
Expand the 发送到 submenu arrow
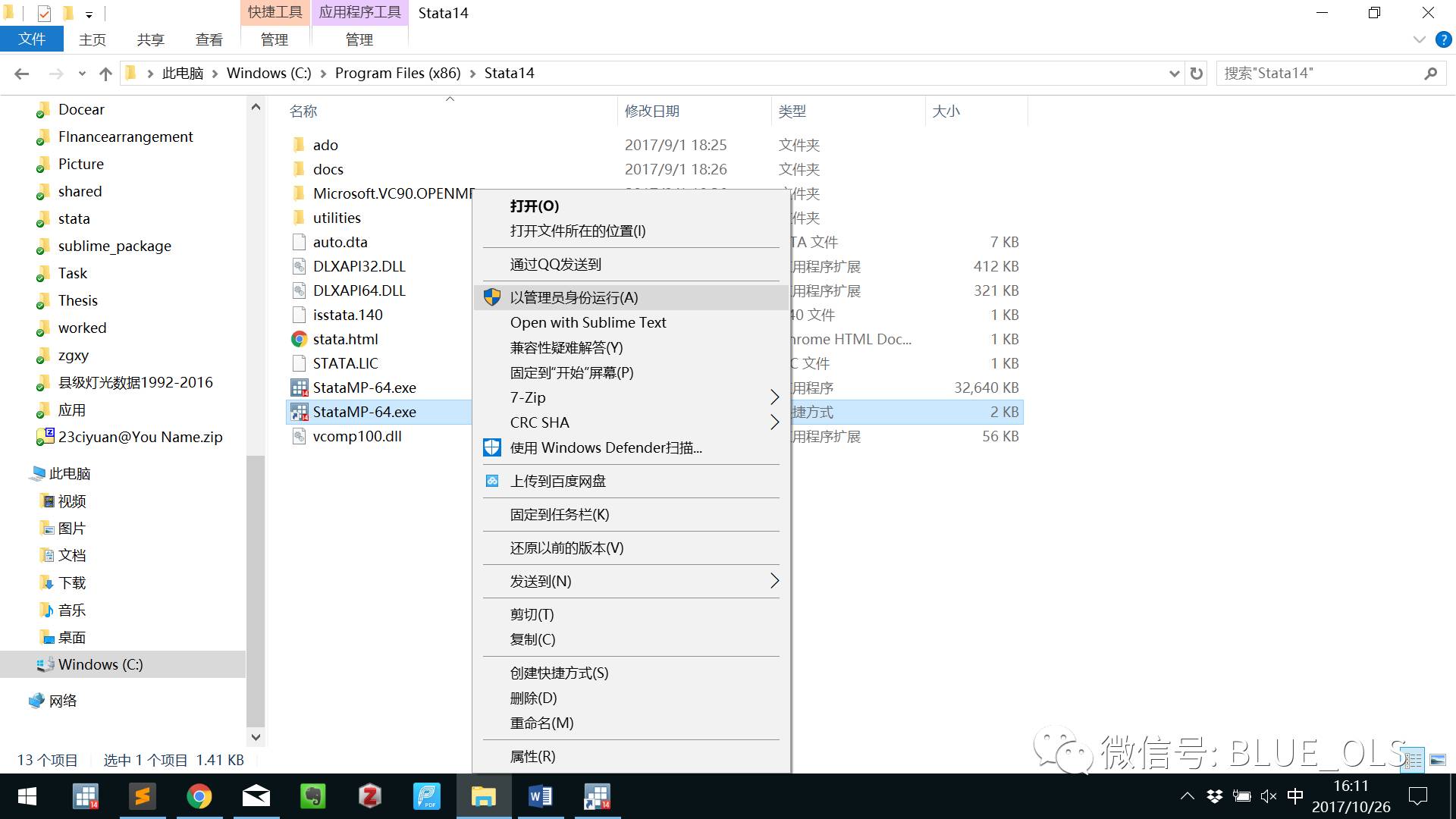pyautogui.click(x=775, y=581)
